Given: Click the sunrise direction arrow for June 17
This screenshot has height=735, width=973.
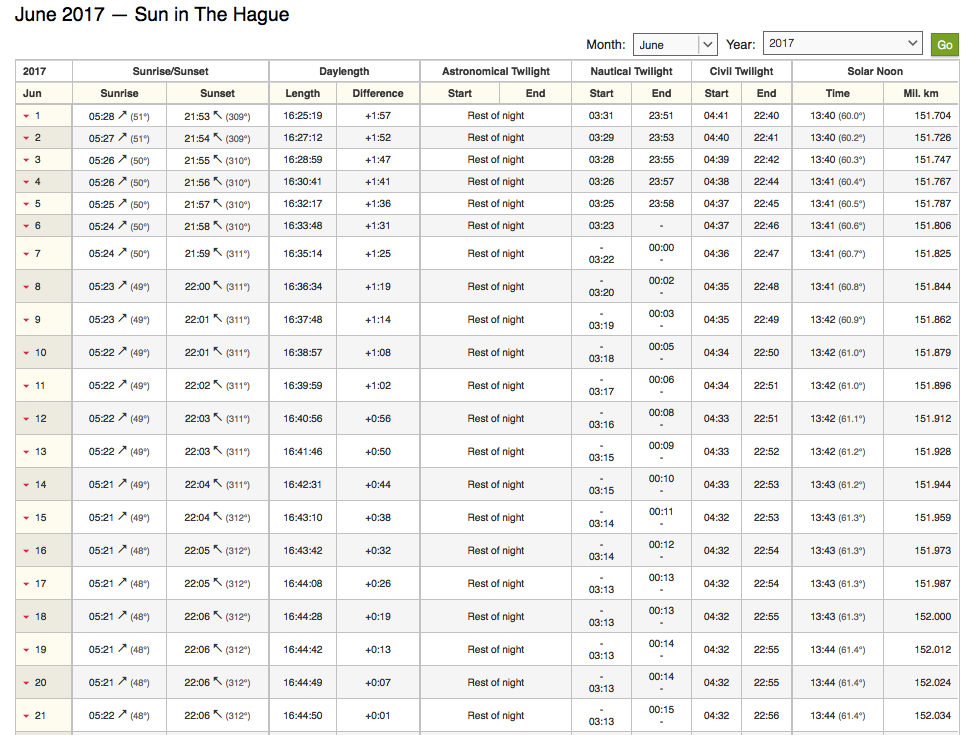Looking at the screenshot, I should (123, 584).
